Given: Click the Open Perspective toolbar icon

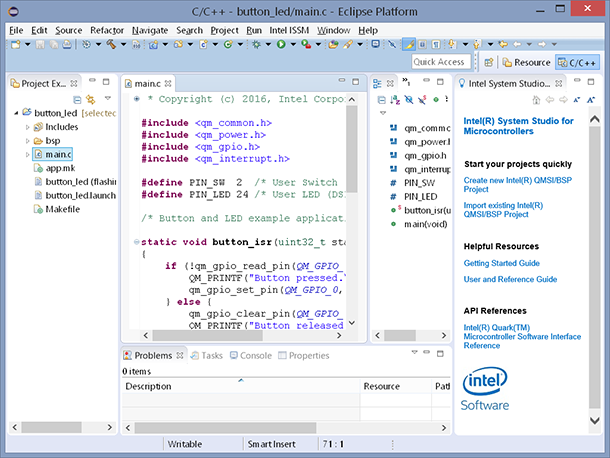Looking at the screenshot, I should coord(488,62).
